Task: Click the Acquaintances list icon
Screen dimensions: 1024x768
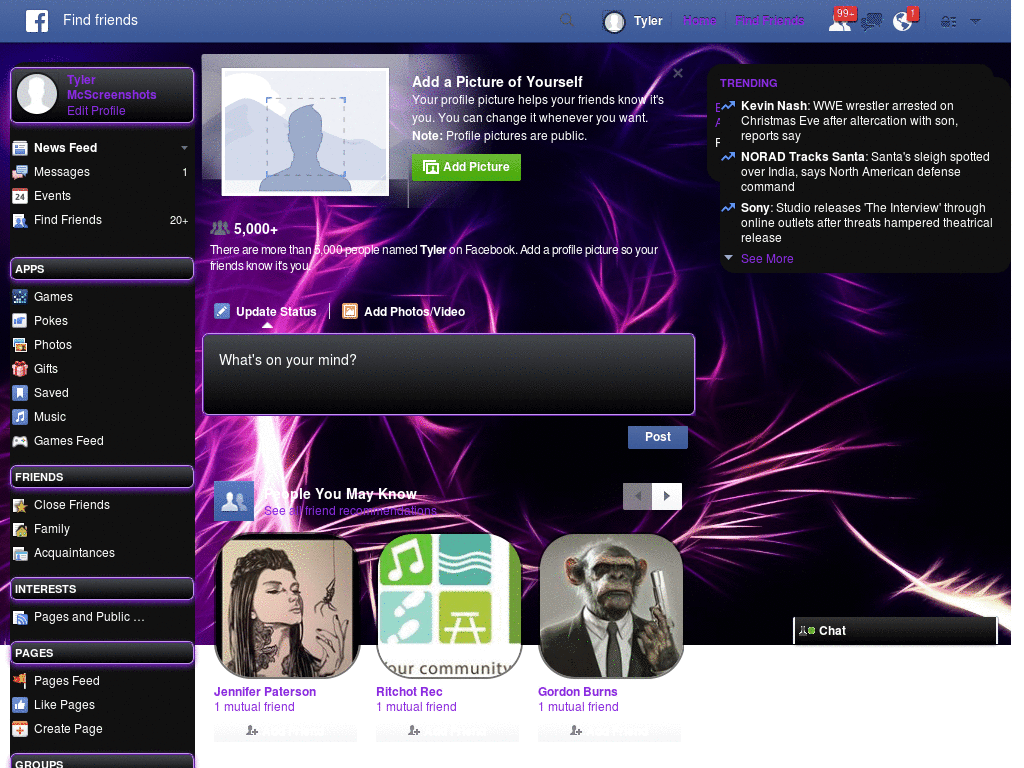Action: (20, 553)
